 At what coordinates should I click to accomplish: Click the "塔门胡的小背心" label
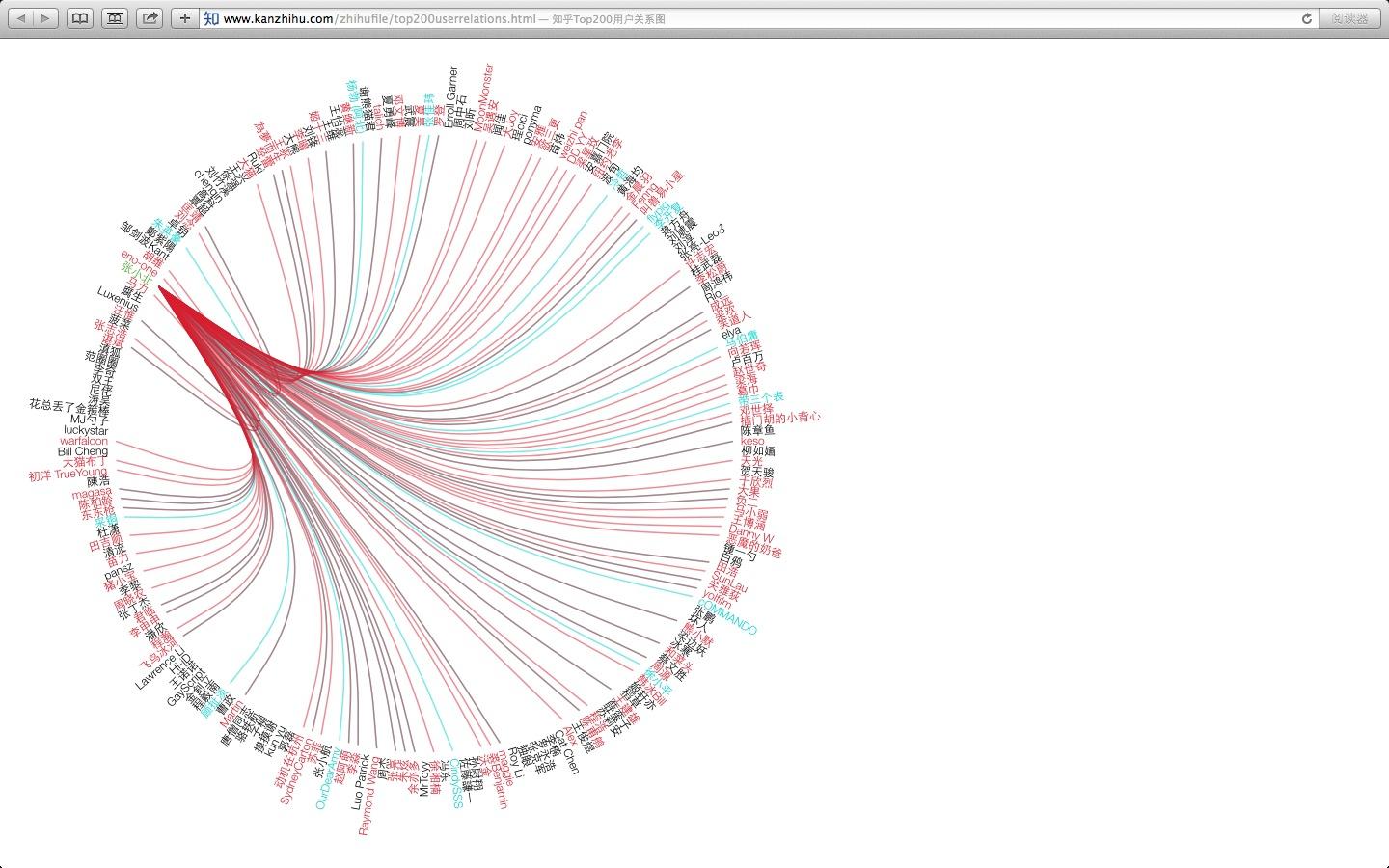click(x=780, y=418)
